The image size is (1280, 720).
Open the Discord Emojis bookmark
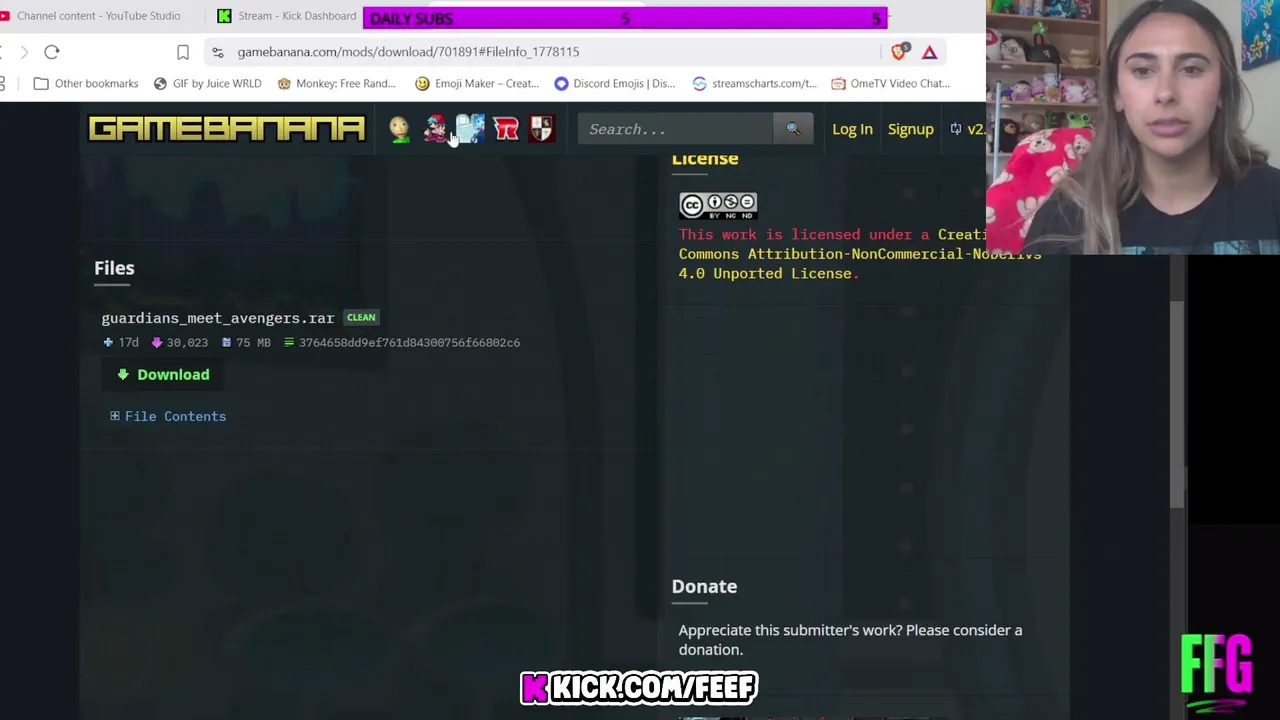point(614,83)
